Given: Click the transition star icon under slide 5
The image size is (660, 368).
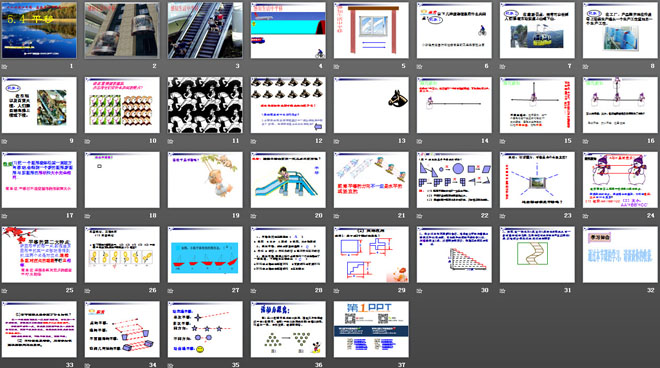Looking at the screenshot, I should (337, 67).
